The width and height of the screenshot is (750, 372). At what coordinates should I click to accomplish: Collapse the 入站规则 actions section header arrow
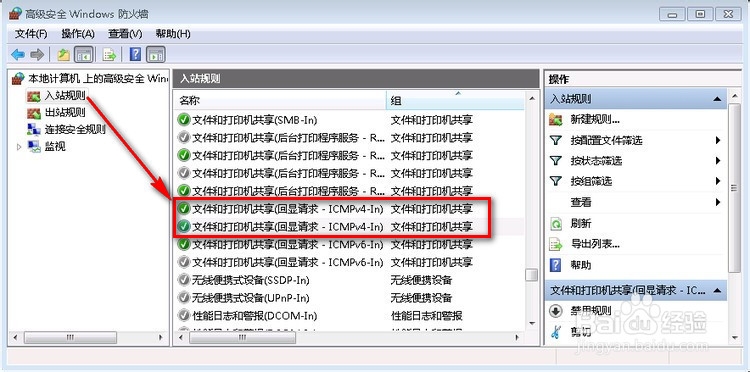(x=717, y=99)
